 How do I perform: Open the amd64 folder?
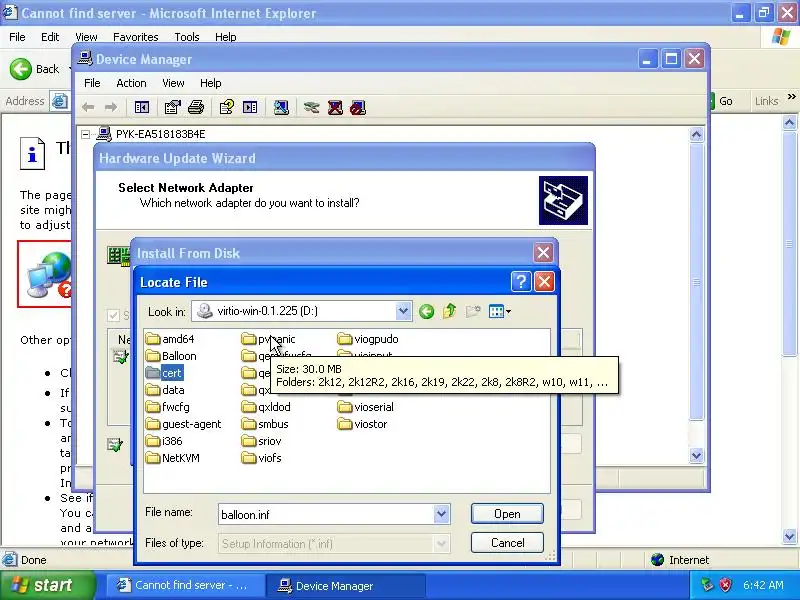pyautogui.click(x=170, y=339)
